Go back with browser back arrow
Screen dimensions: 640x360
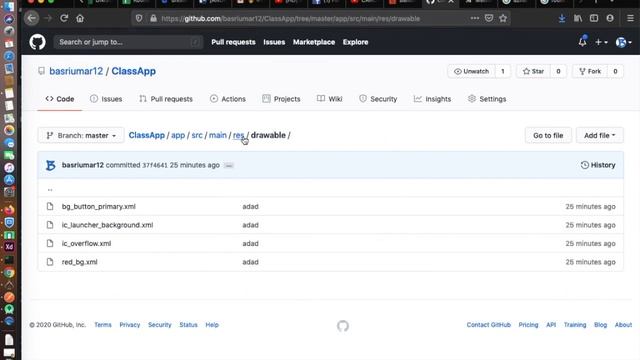pos(31,18)
